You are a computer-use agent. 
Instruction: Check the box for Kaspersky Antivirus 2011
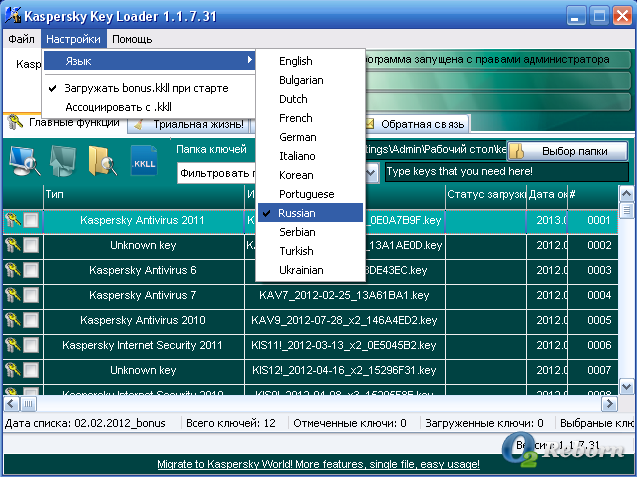point(31,221)
